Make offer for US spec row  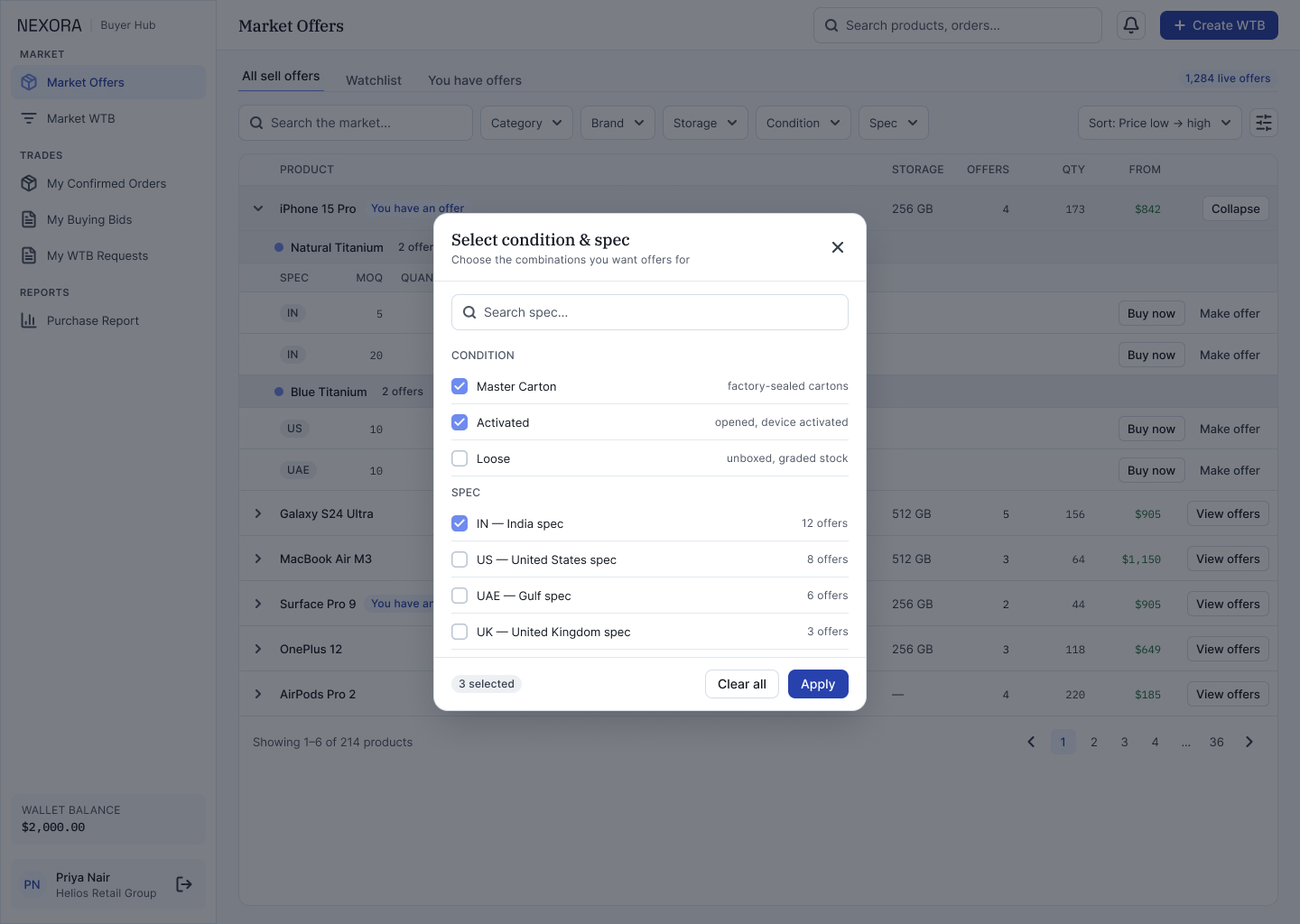pyautogui.click(x=1230, y=429)
